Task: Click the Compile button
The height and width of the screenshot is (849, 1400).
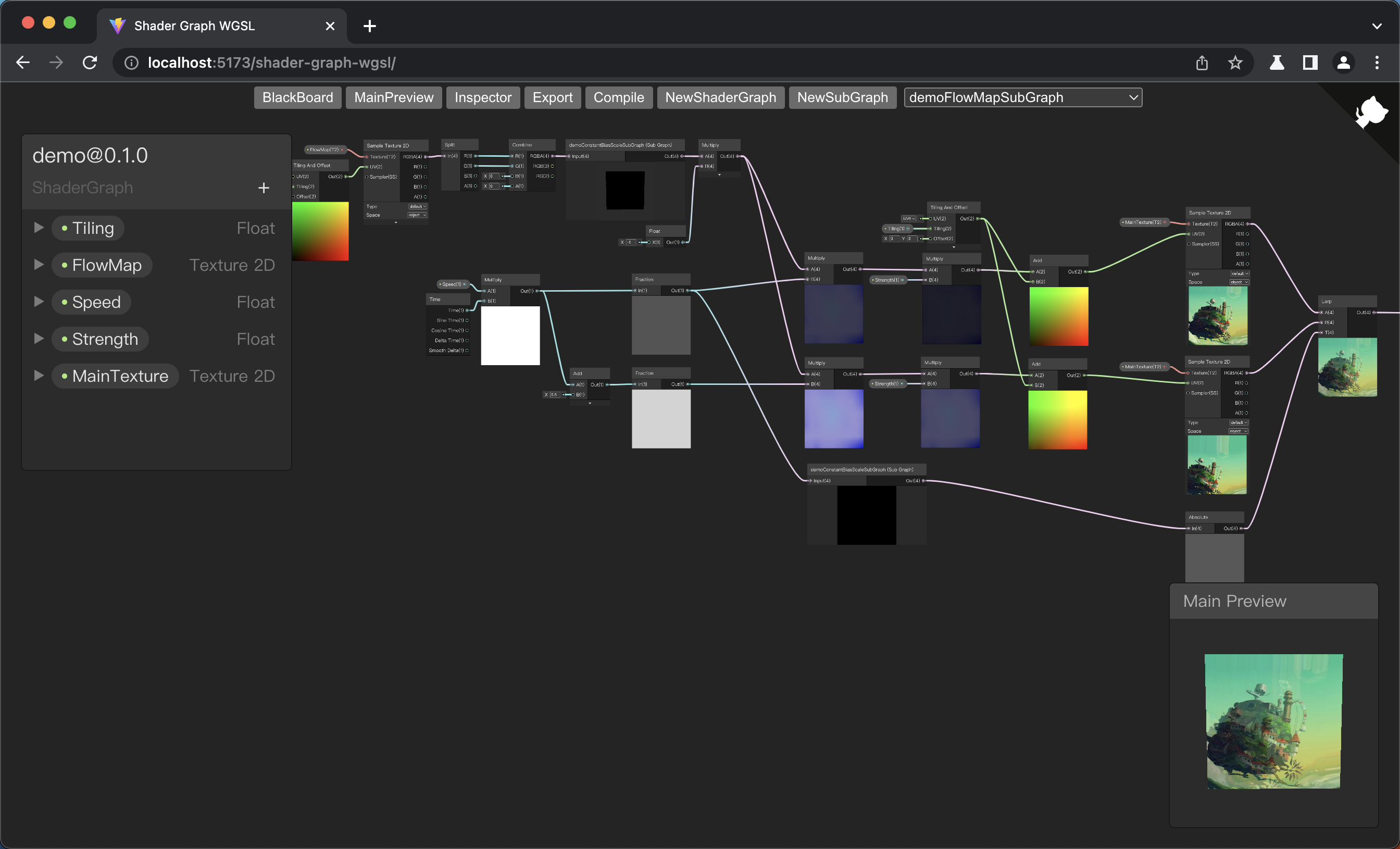Action: [618, 97]
